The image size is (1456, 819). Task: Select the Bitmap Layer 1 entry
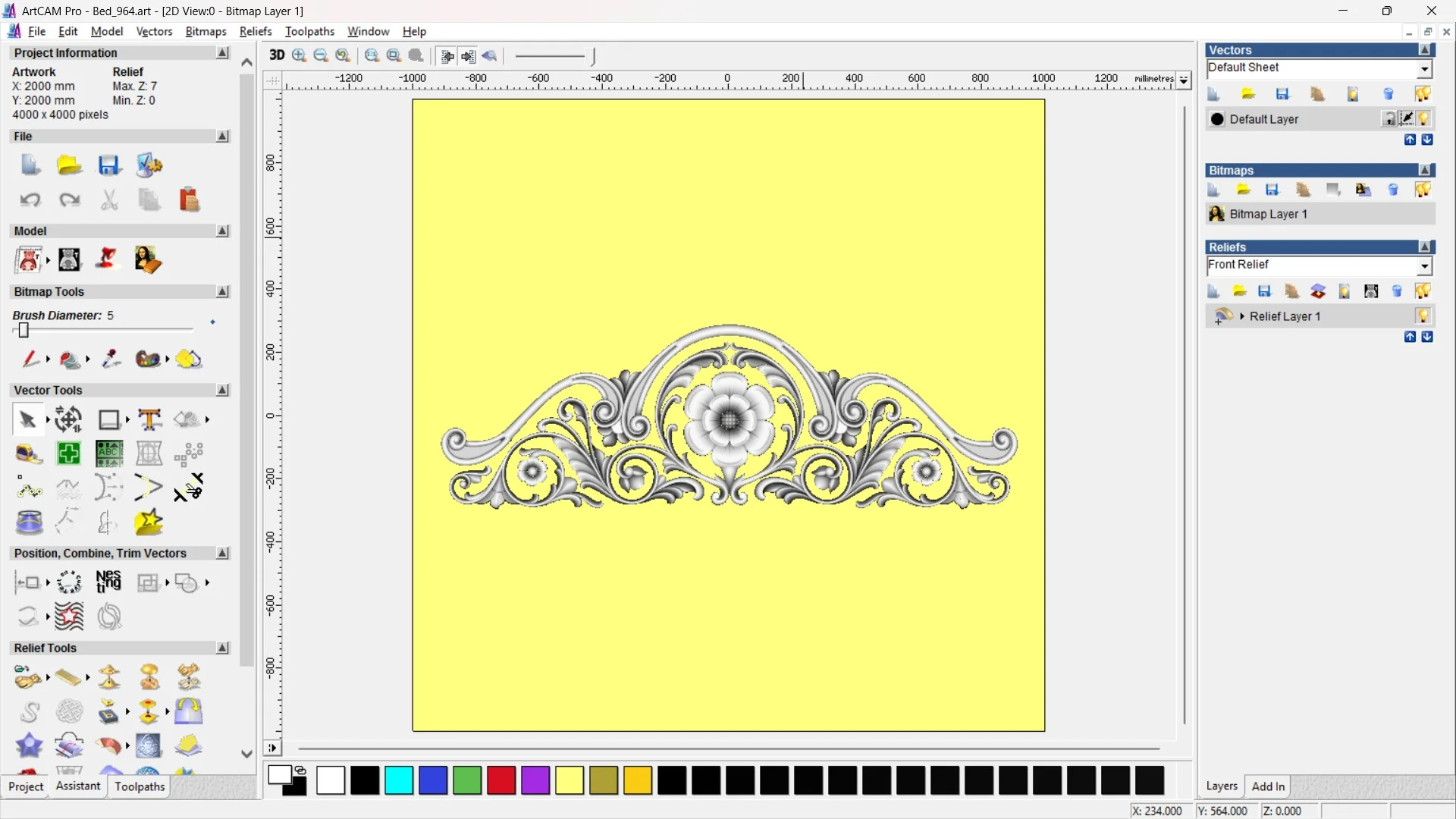coord(1268,214)
